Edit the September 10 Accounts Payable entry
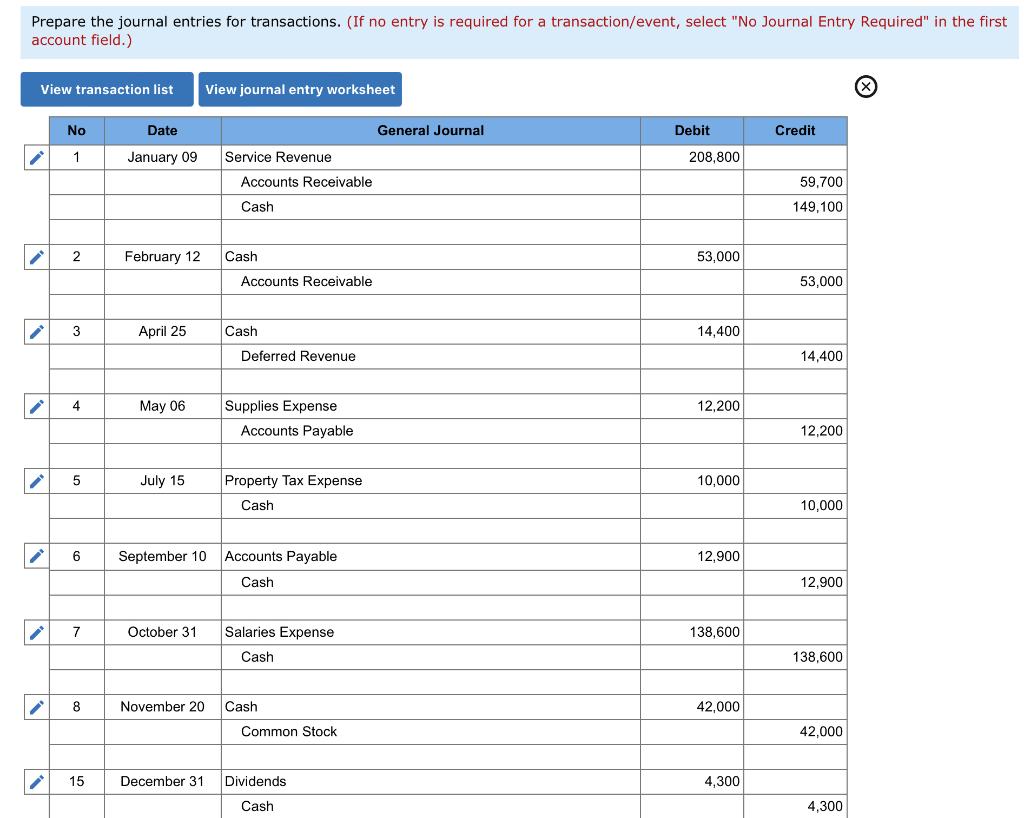 [x=36, y=556]
